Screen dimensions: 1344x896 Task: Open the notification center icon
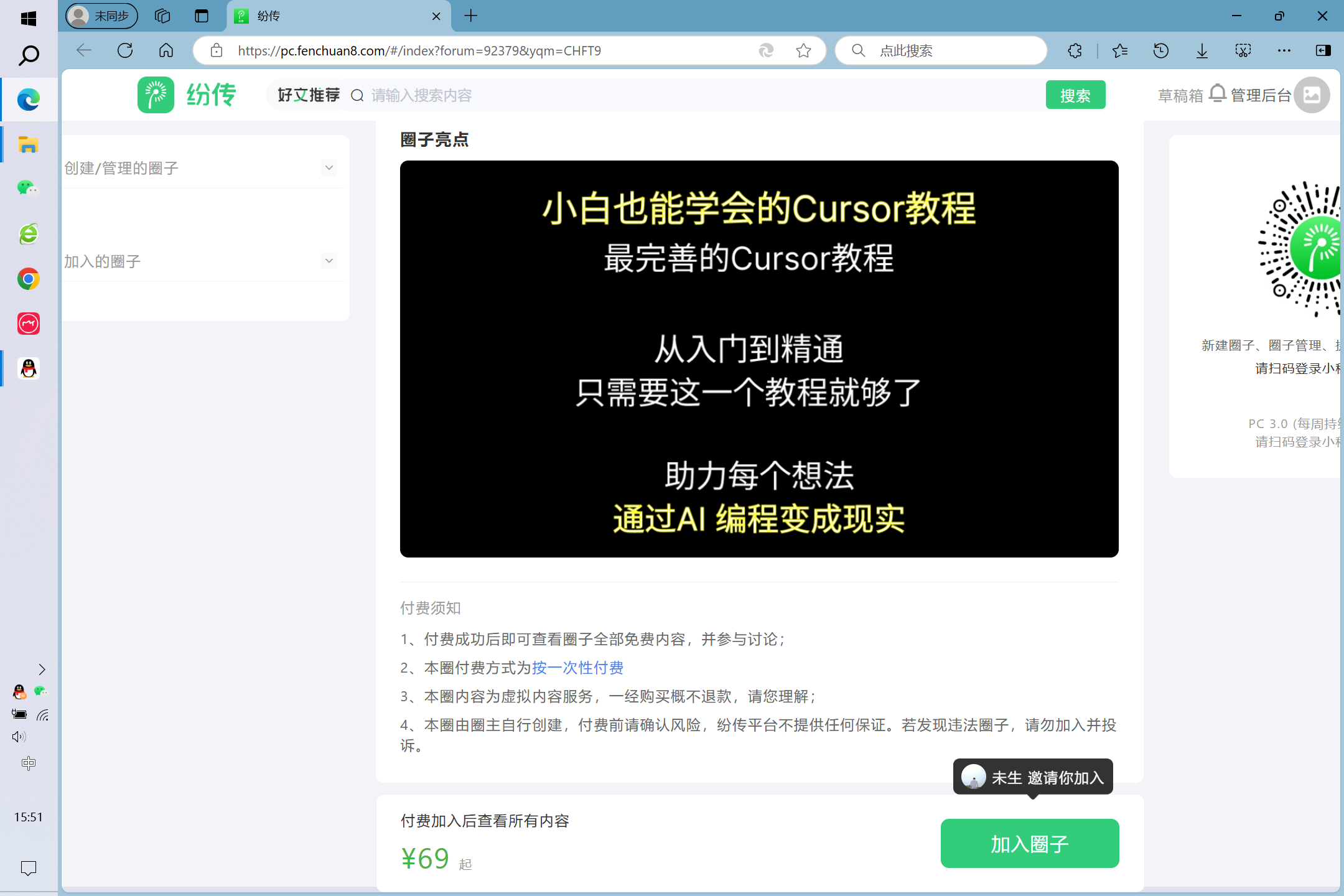(x=29, y=867)
